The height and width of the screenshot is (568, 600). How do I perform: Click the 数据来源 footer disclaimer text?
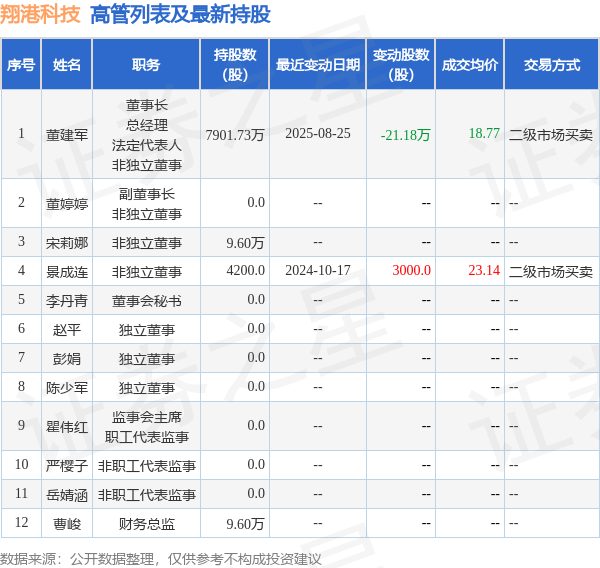coord(160,559)
